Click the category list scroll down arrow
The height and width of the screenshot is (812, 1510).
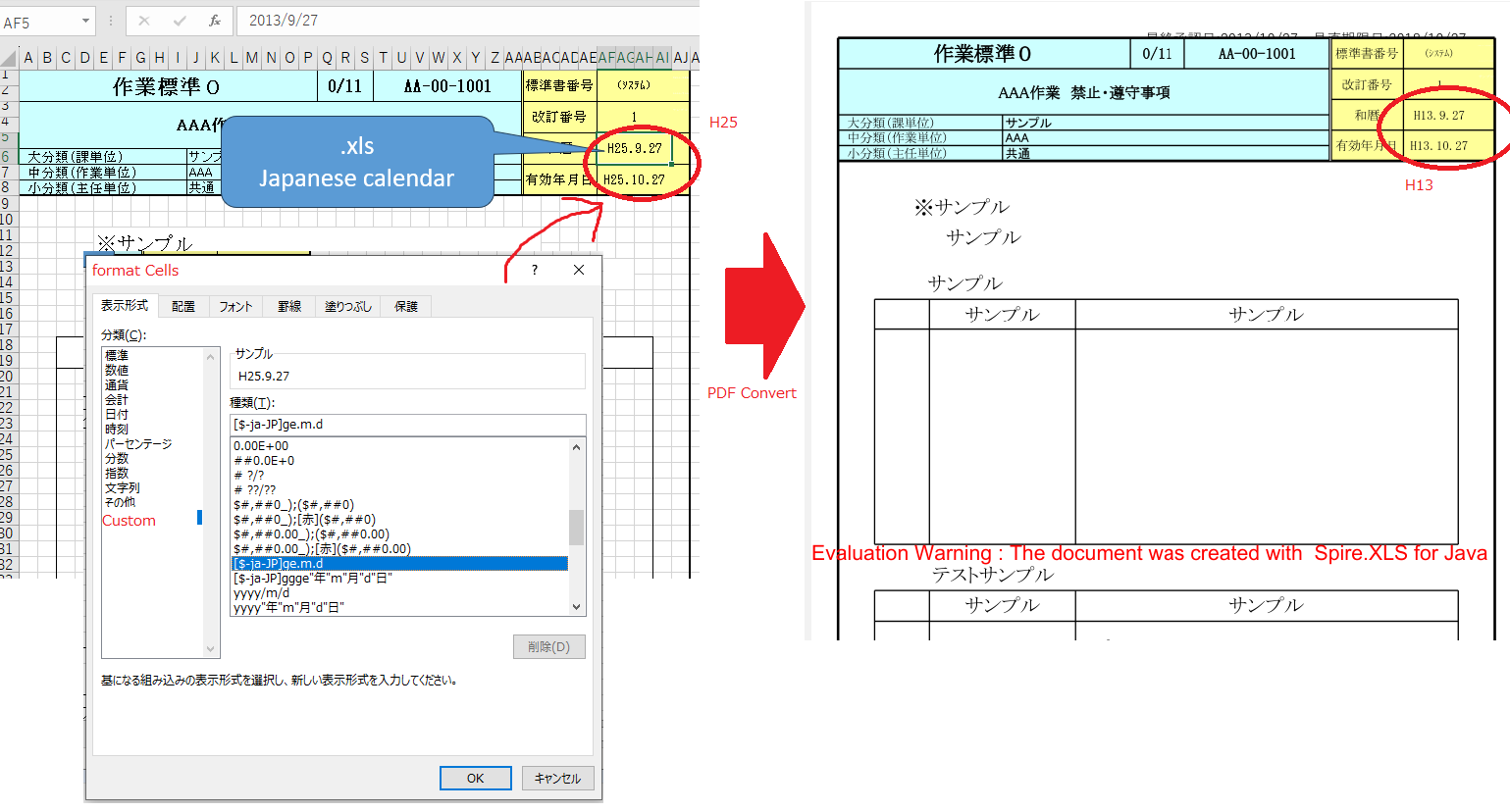(x=210, y=648)
